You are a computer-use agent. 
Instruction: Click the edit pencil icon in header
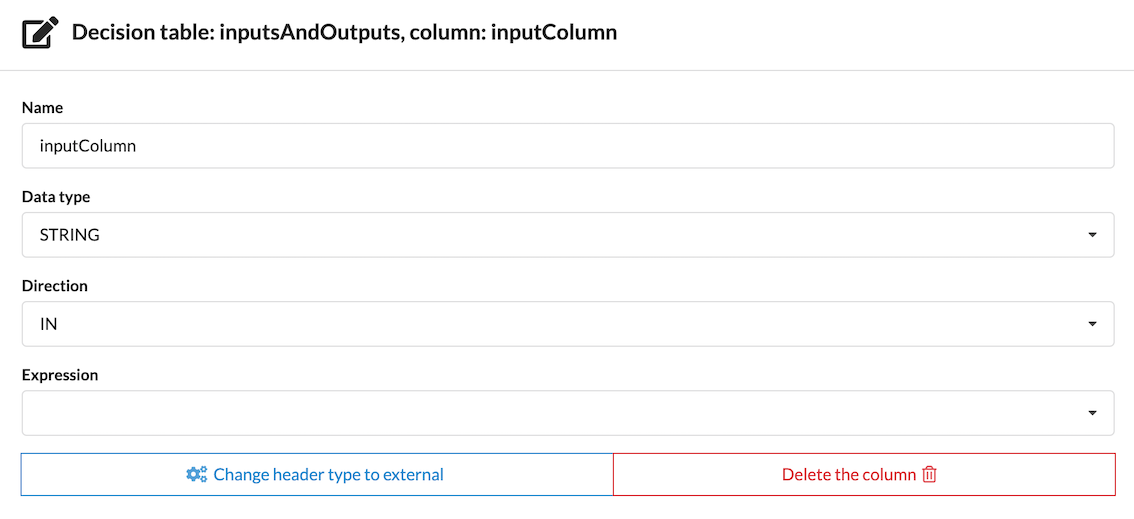point(40,33)
